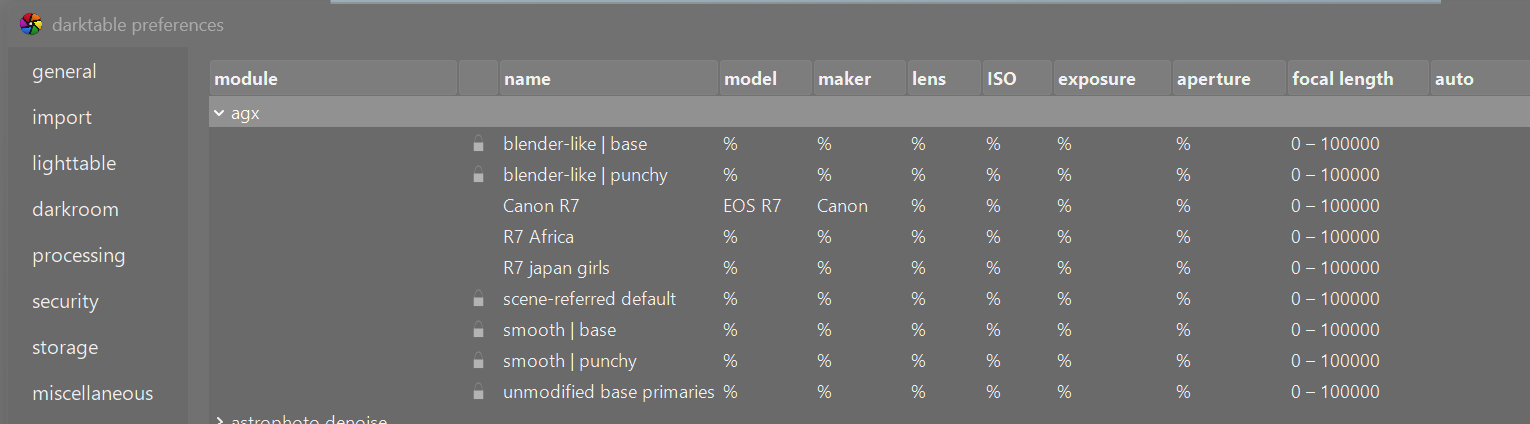Screen dimensions: 1530x424
Task: Click lock icon beside unmodified base primaries
Action: point(479,392)
